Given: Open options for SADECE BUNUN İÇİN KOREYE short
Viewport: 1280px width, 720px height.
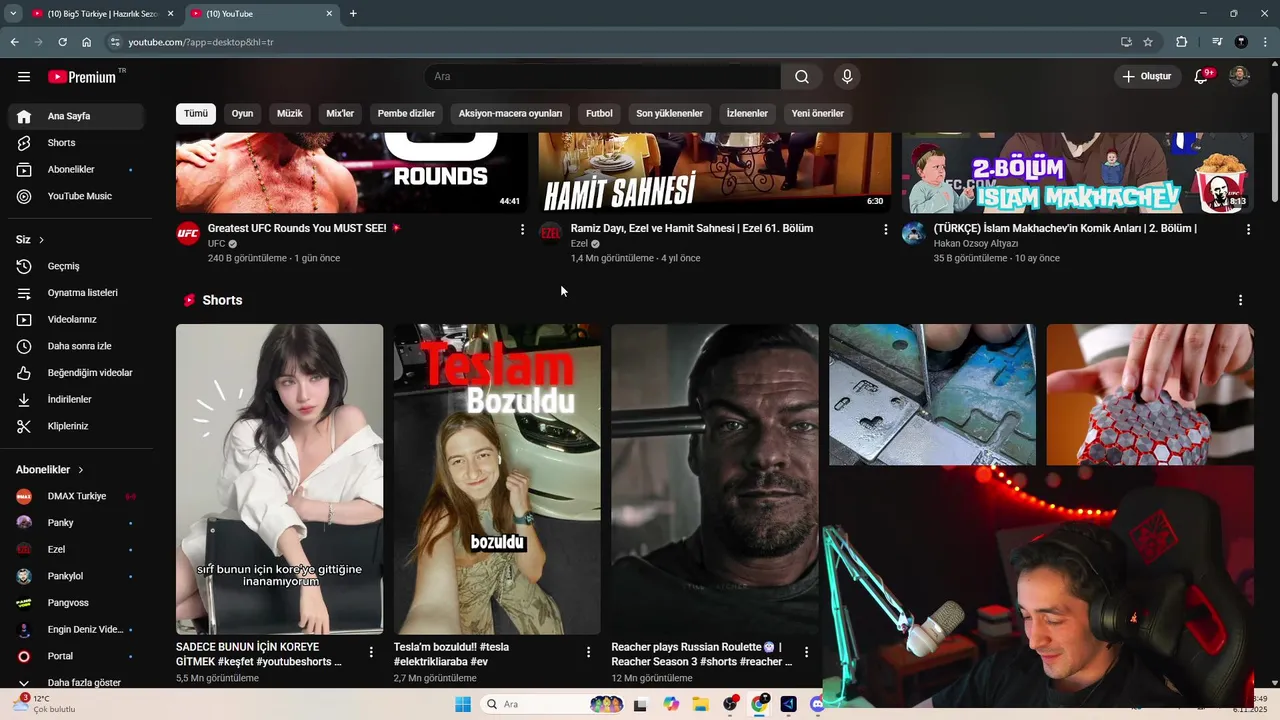Looking at the screenshot, I should click(371, 652).
